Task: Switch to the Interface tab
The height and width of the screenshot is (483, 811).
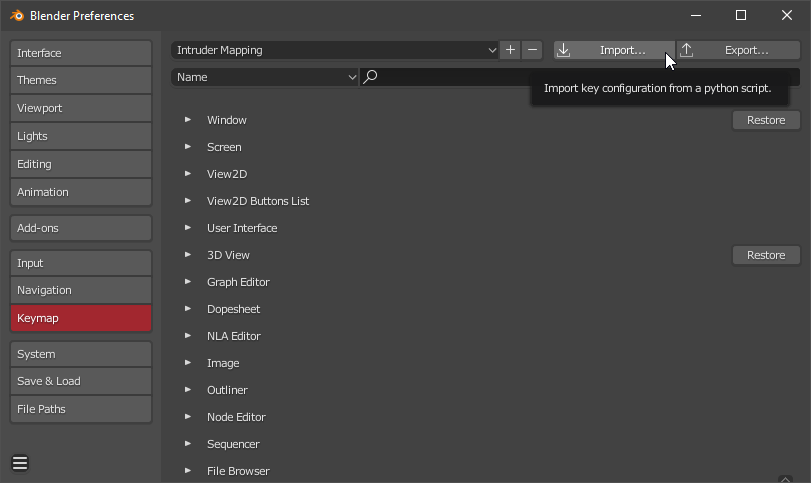Action: 81,53
